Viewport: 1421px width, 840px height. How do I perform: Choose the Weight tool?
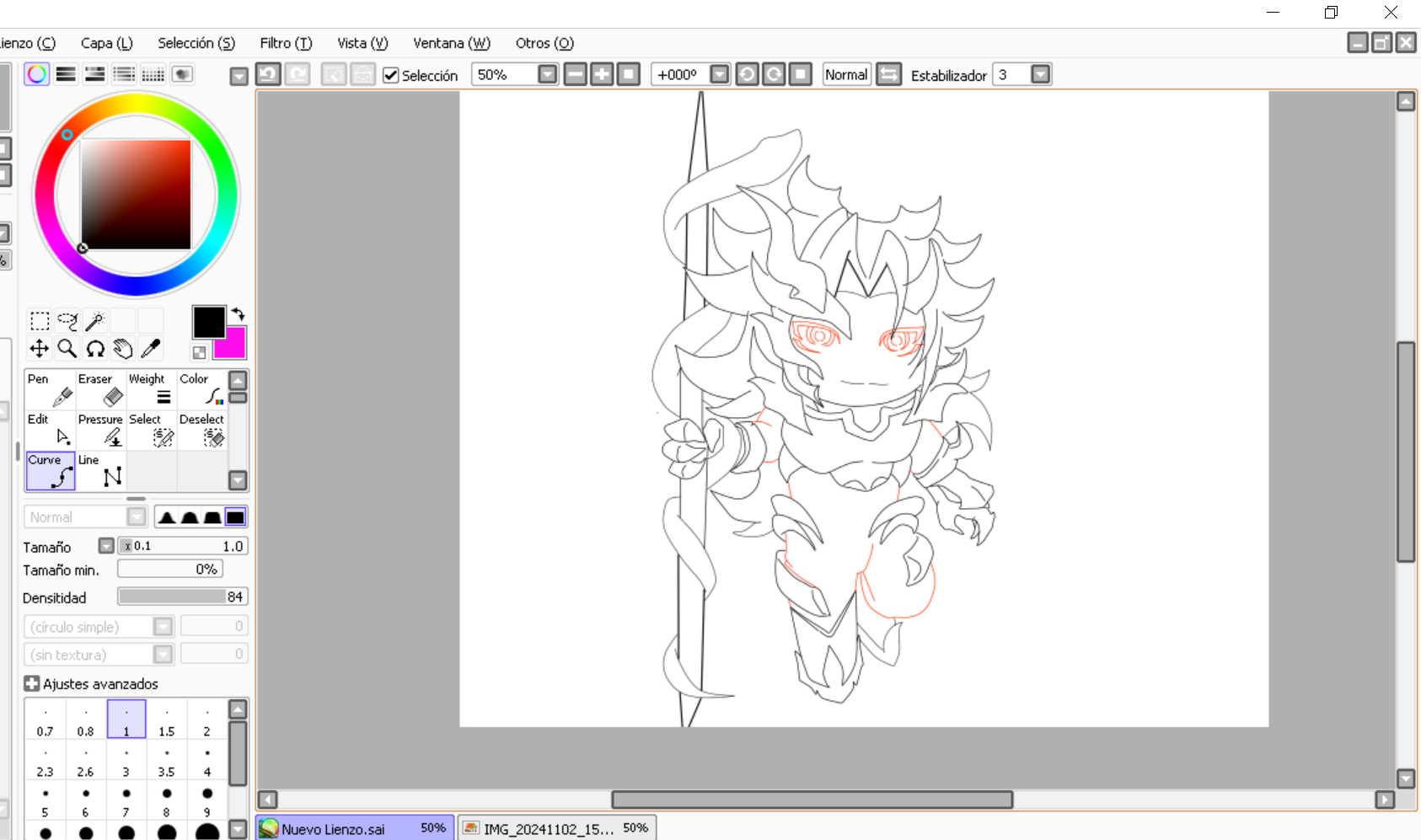[152, 389]
